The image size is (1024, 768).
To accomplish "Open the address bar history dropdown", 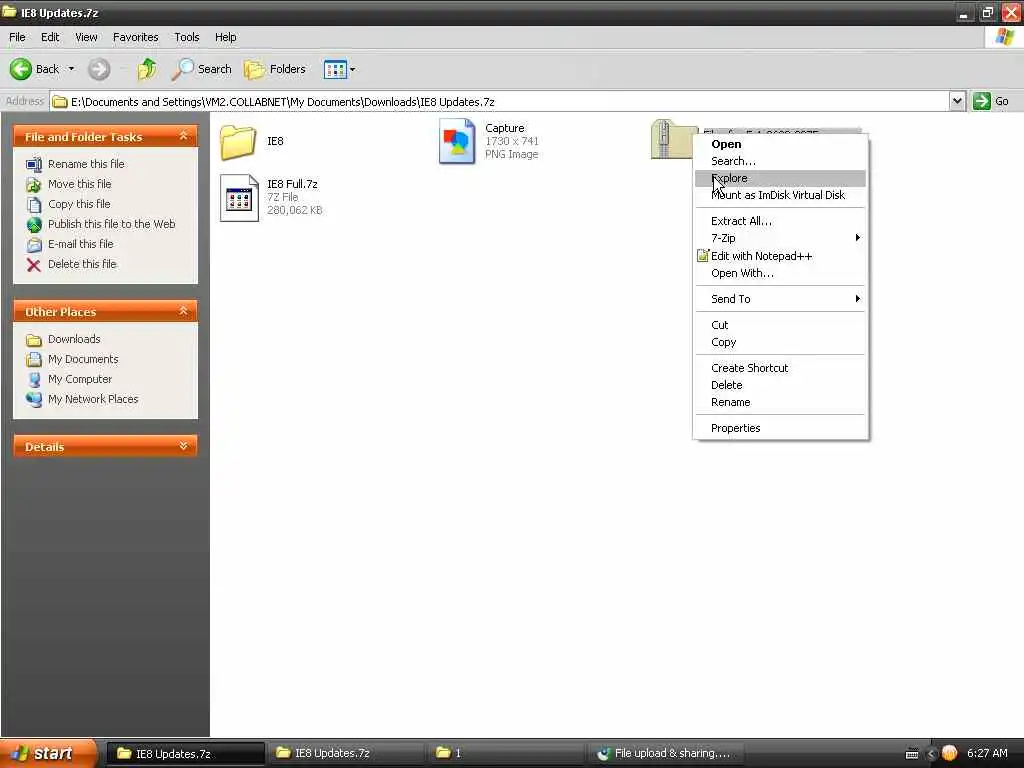I will [x=957, y=101].
